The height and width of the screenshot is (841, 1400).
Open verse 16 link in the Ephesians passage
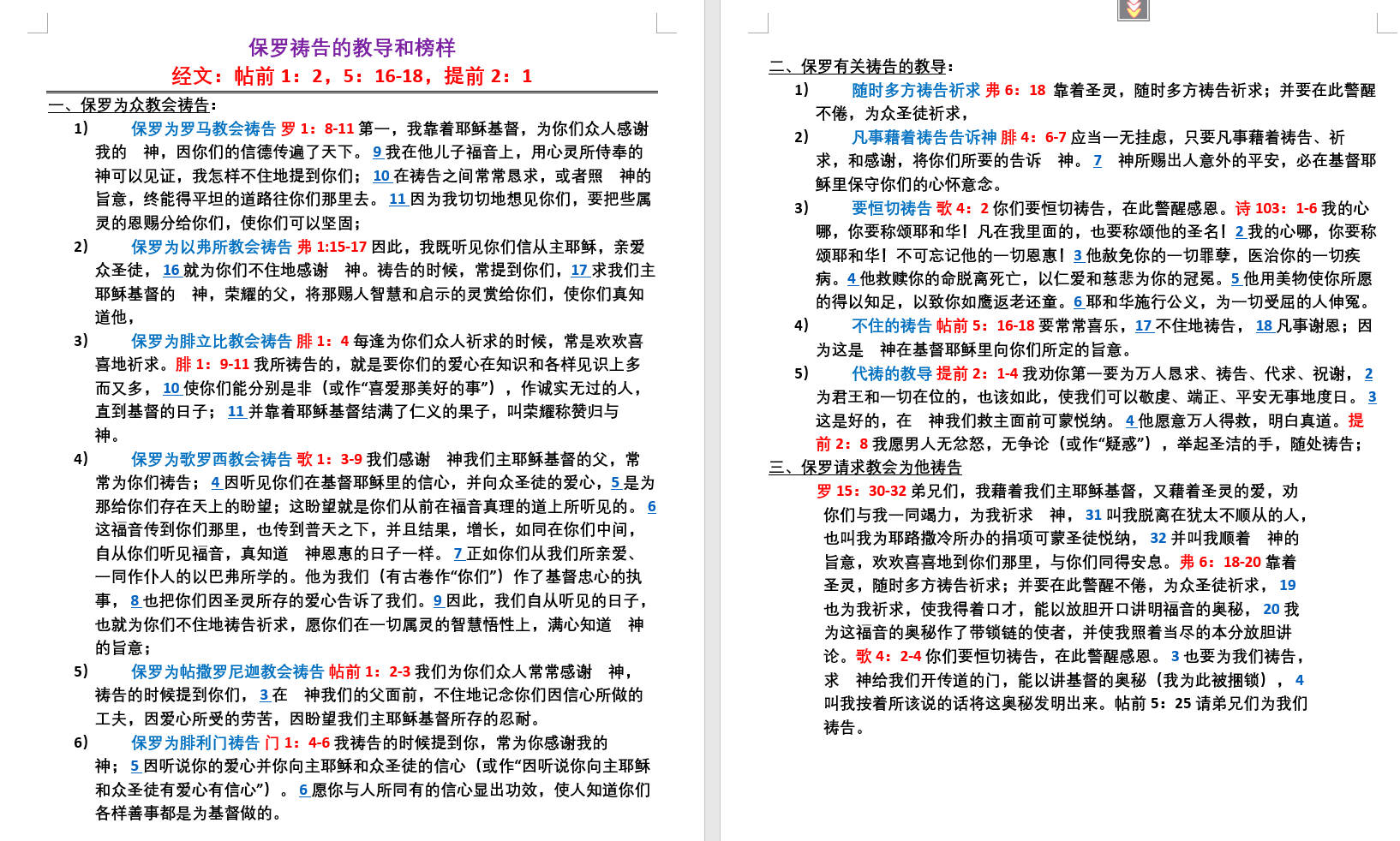171,271
